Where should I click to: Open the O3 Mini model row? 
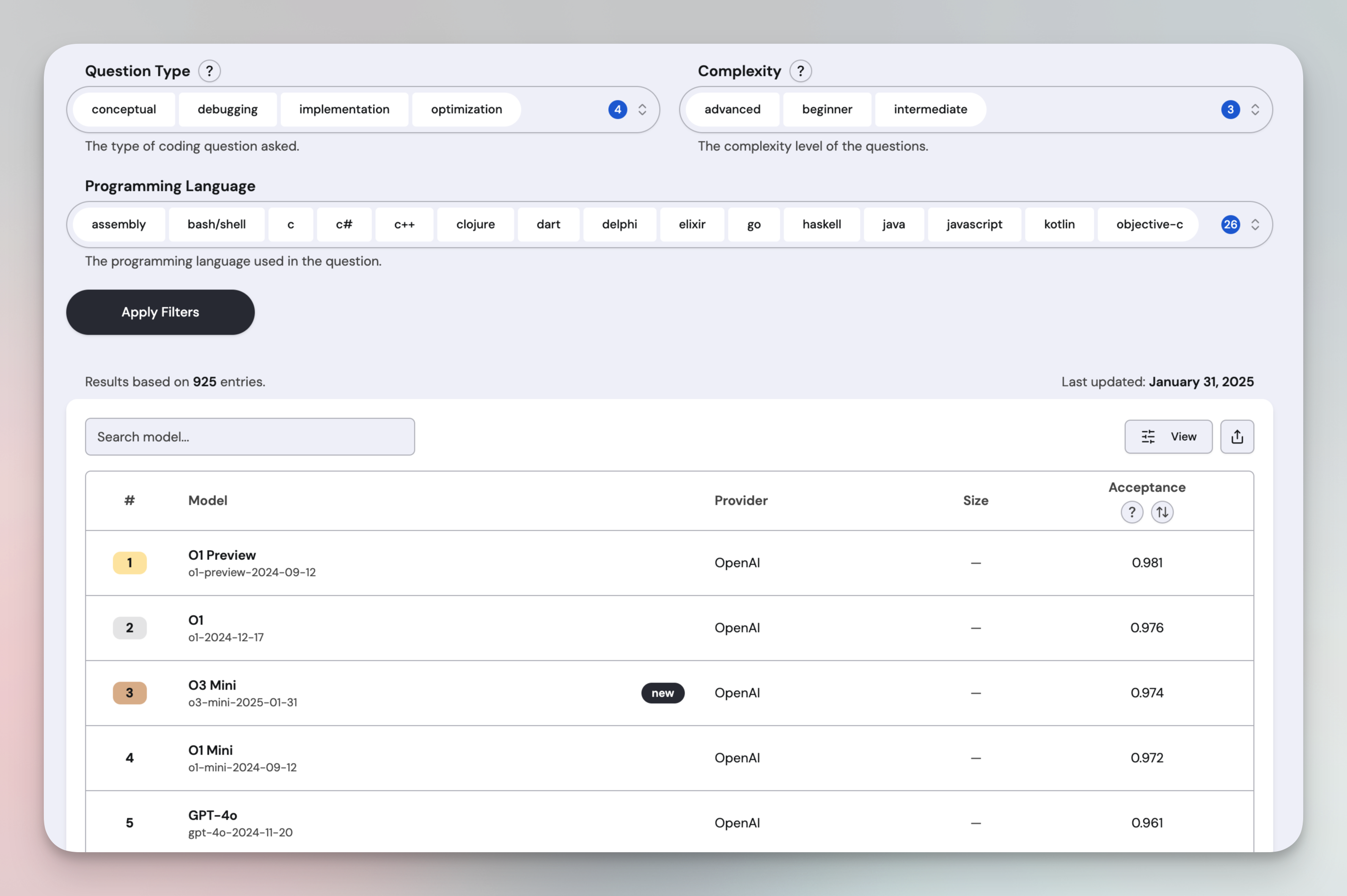pyautogui.click(x=212, y=685)
